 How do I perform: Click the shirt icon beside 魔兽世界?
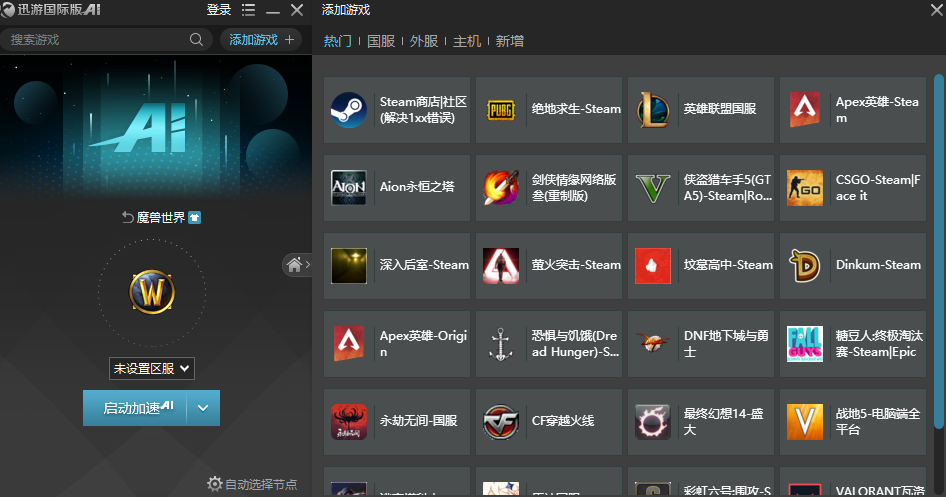[194, 217]
